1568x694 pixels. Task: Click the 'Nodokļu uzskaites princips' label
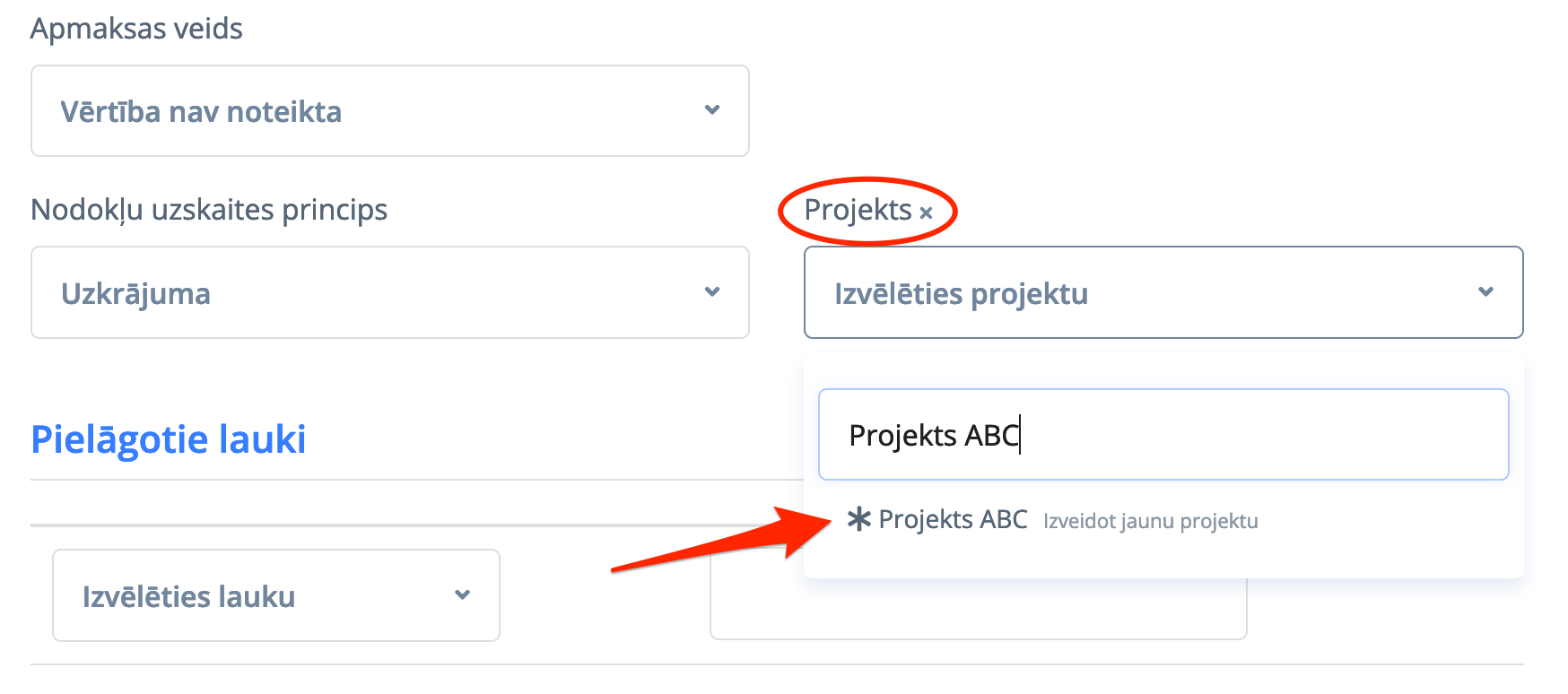coord(209,210)
